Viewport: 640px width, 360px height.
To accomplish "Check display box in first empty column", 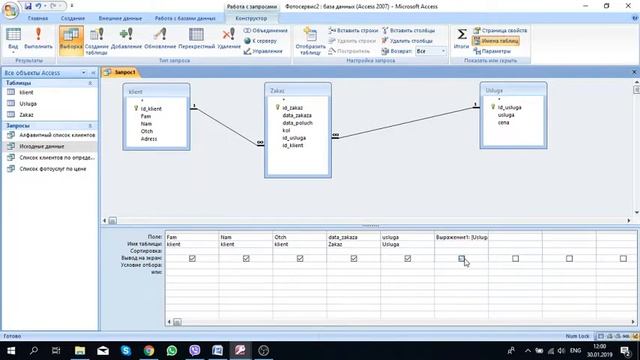I will pos(516,258).
